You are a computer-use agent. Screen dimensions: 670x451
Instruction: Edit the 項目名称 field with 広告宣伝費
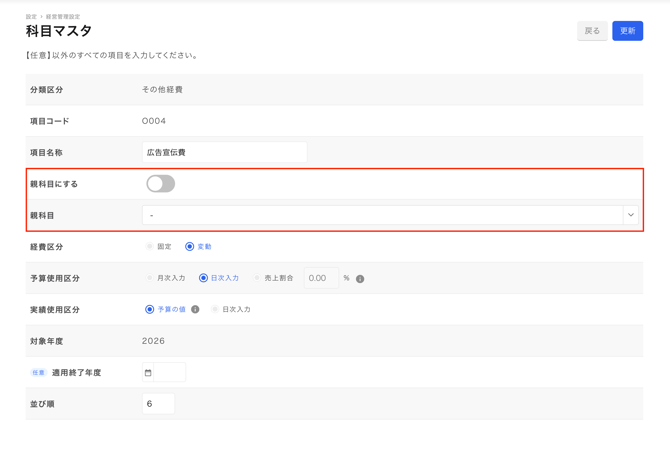coord(224,152)
